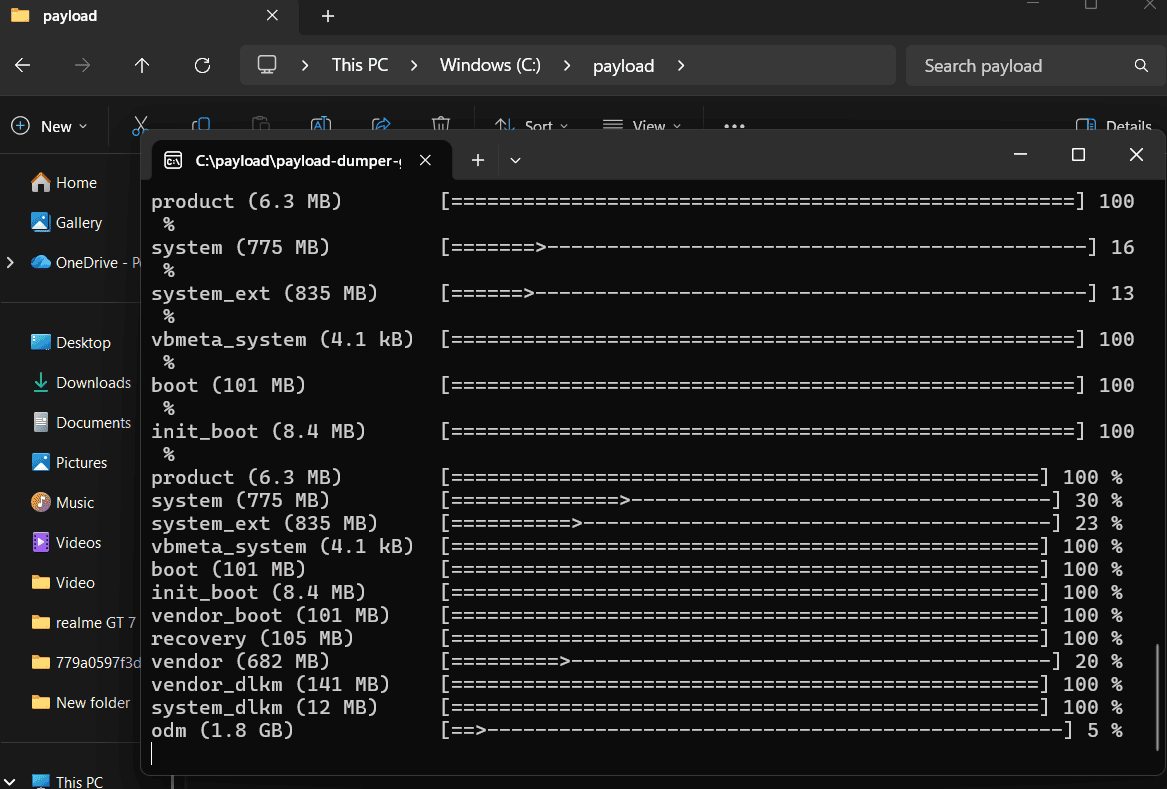Open the New item dropdown
The height and width of the screenshot is (789, 1167).
[50, 126]
